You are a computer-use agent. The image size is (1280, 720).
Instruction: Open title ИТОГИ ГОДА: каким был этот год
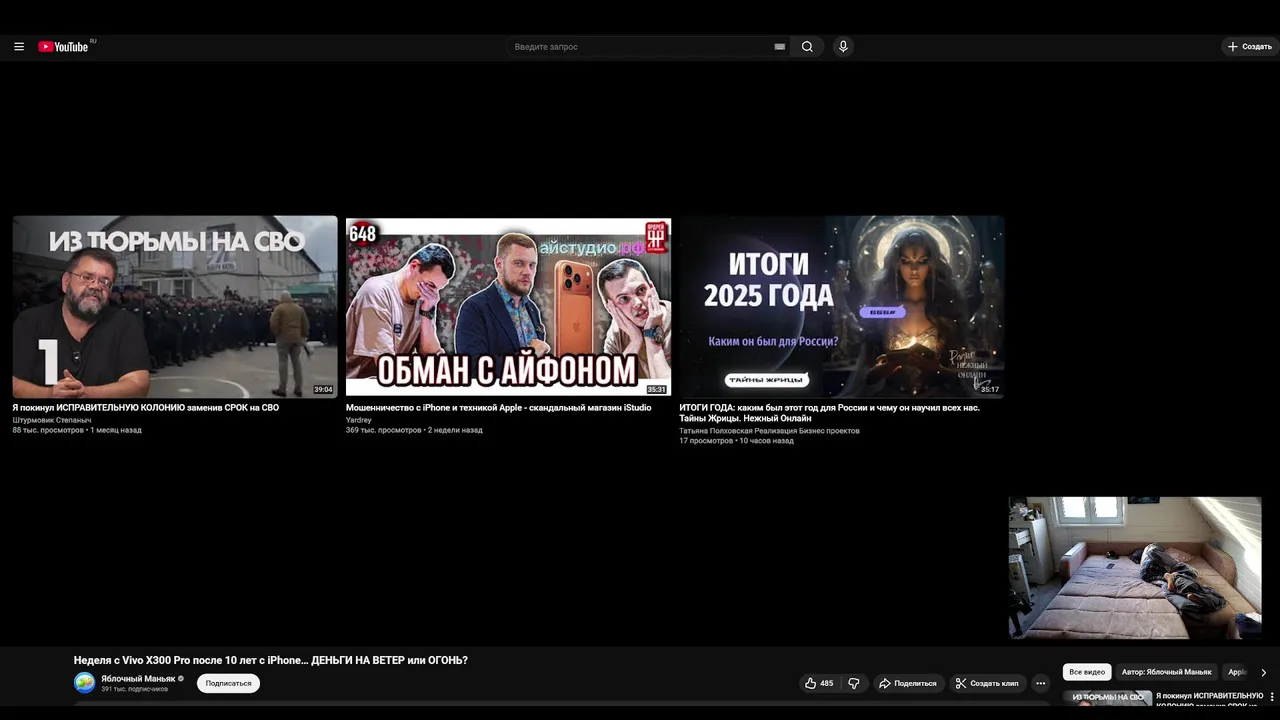[x=829, y=413]
